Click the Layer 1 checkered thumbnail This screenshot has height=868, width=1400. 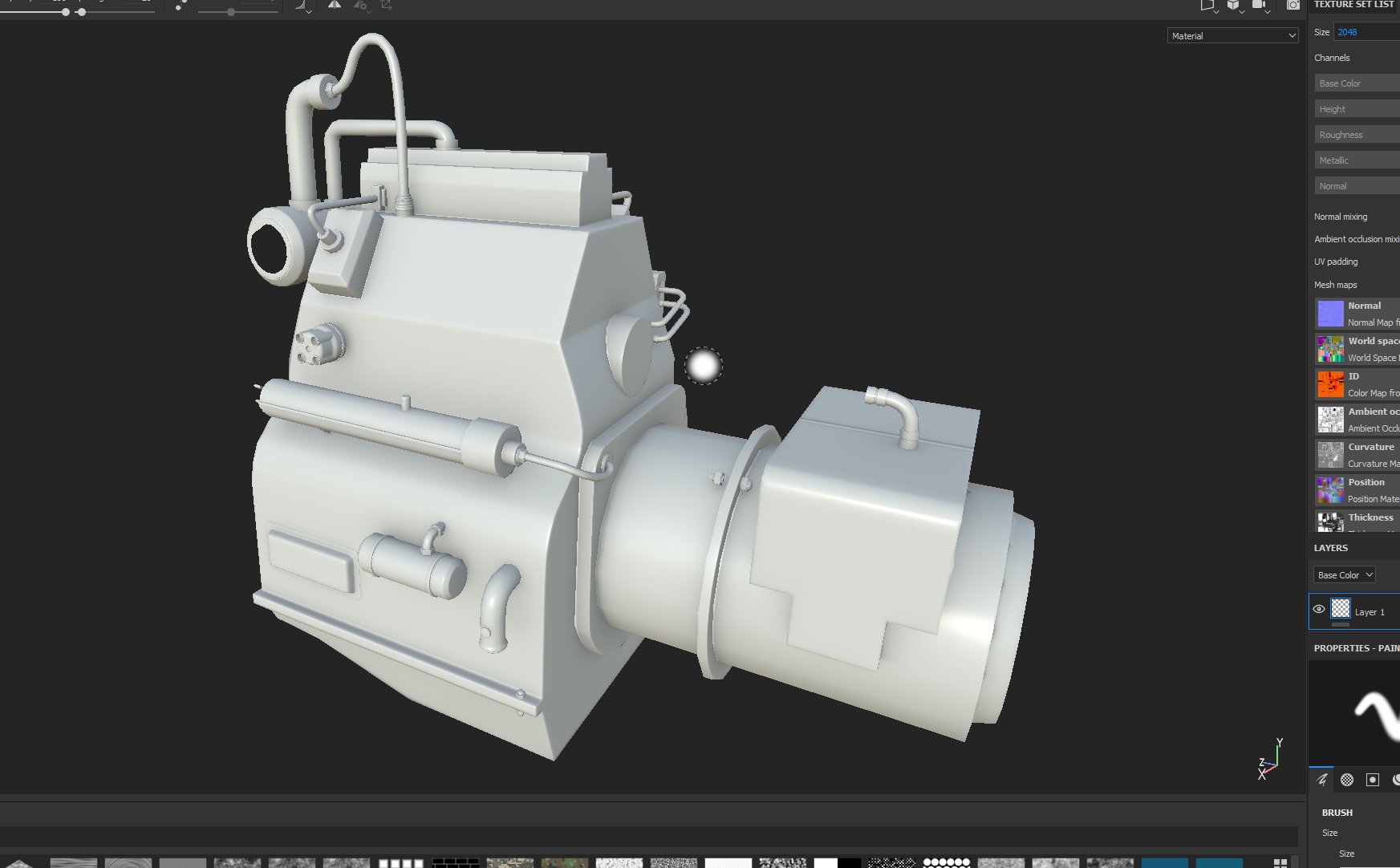click(1341, 609)
